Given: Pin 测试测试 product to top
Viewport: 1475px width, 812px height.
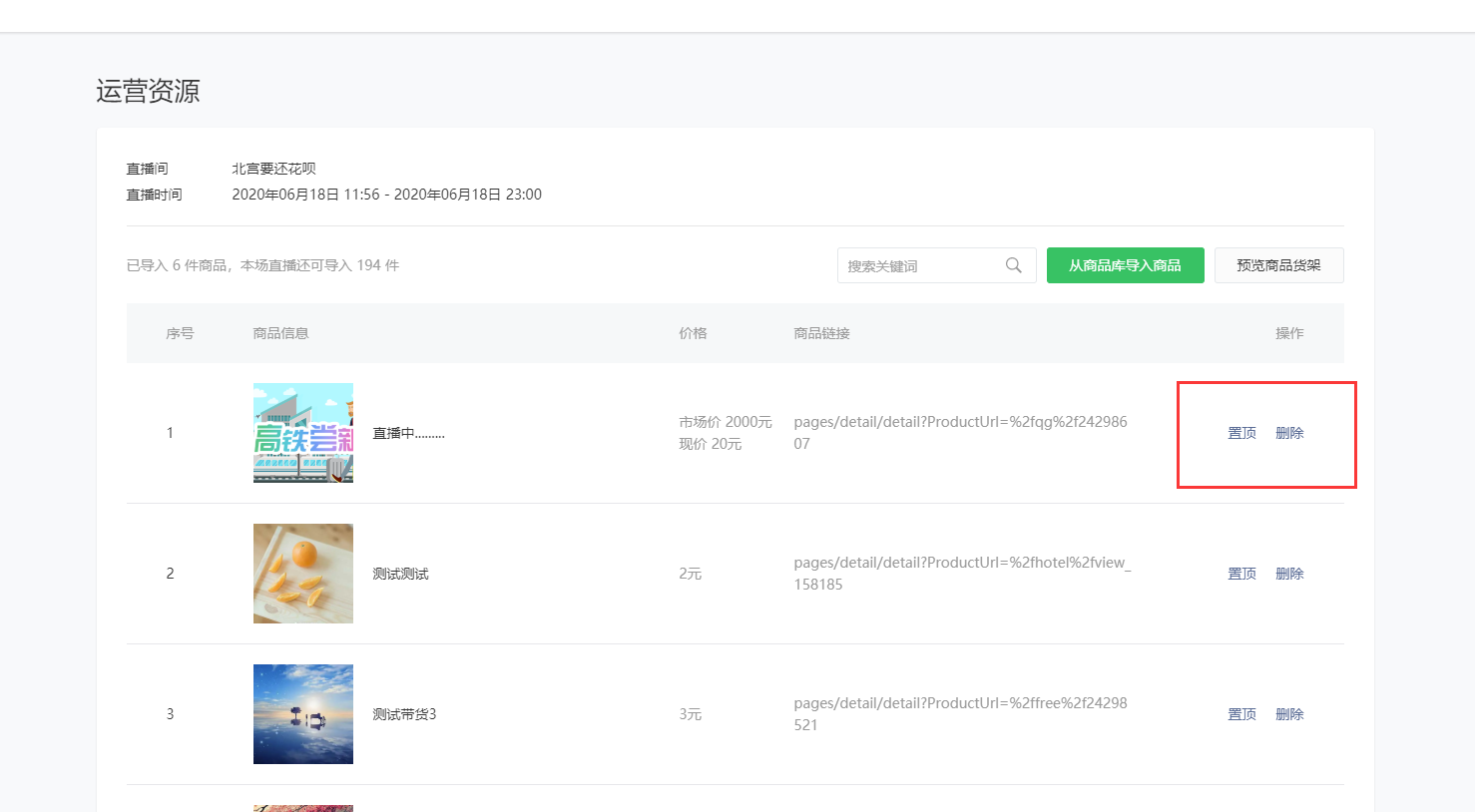Looking at the screenshot, I should point(1241,574).
